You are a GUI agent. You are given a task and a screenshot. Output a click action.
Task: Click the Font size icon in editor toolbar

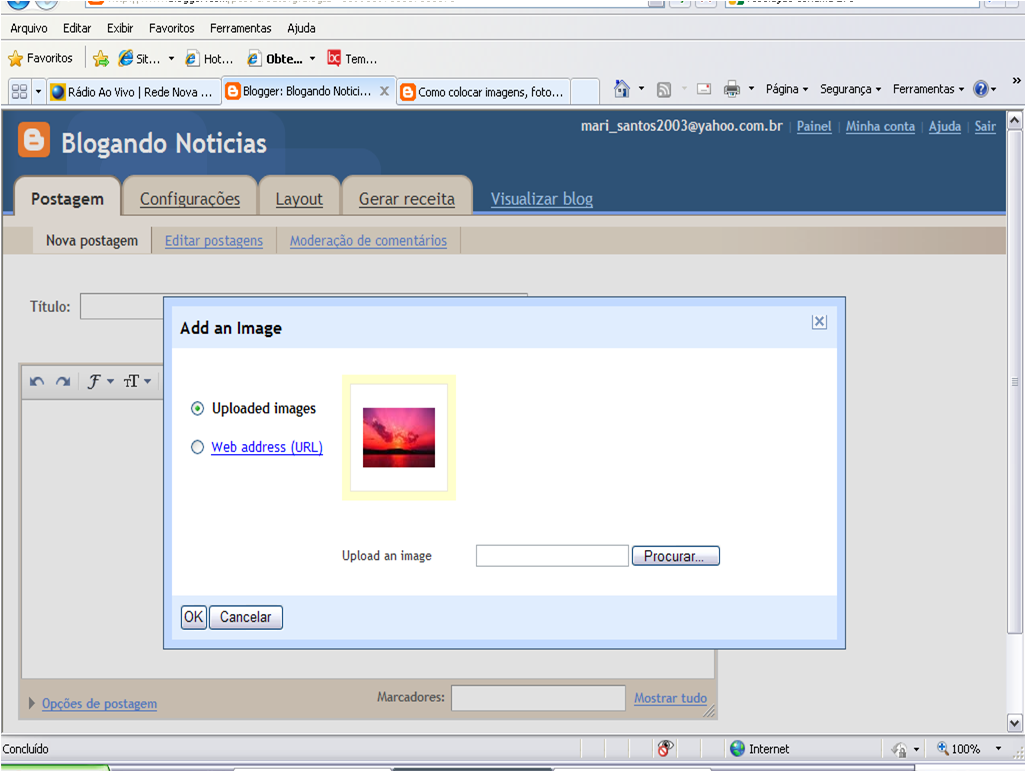[133, 381]
